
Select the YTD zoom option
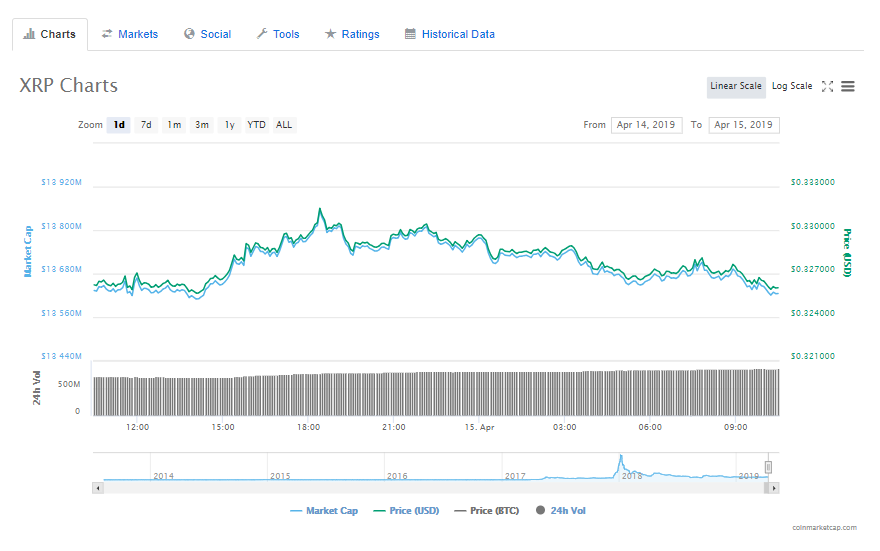pyautogui.click(x=256, y=125)
